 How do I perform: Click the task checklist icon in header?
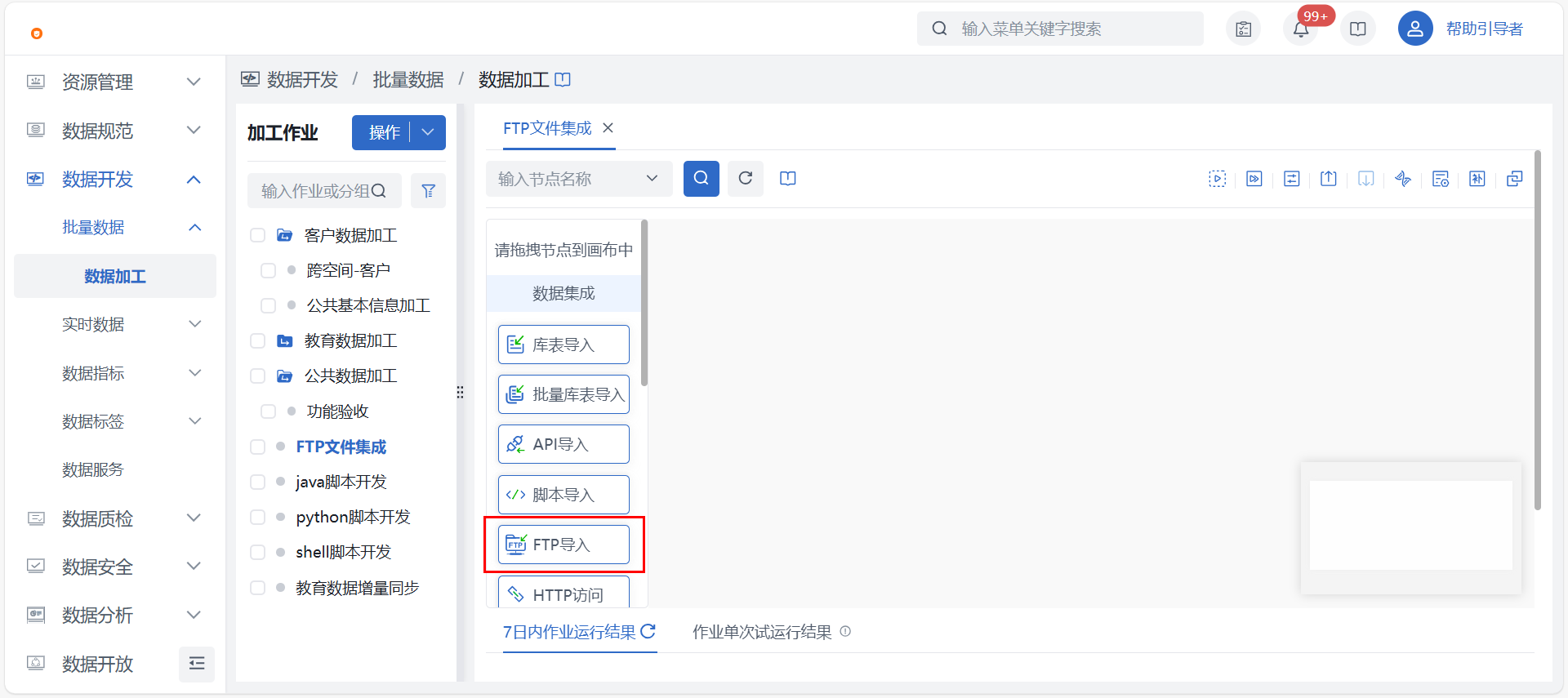pos(1243,29)
